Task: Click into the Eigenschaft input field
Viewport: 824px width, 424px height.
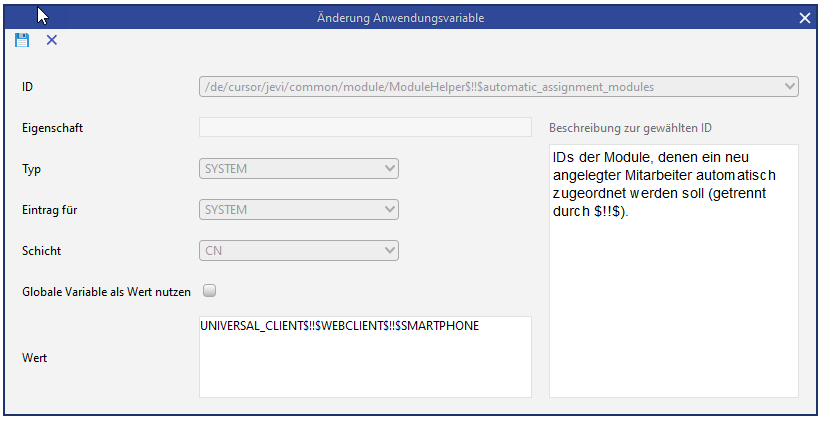Action: pos(365,127)
